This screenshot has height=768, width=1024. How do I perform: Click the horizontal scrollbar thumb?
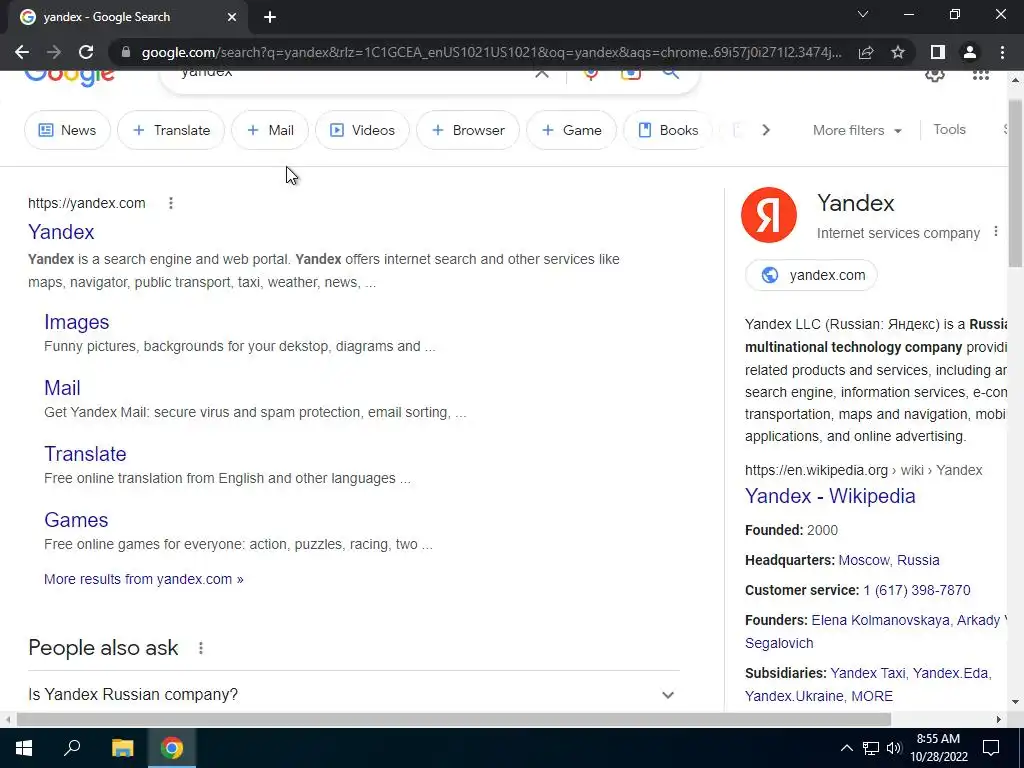(453, 719)
